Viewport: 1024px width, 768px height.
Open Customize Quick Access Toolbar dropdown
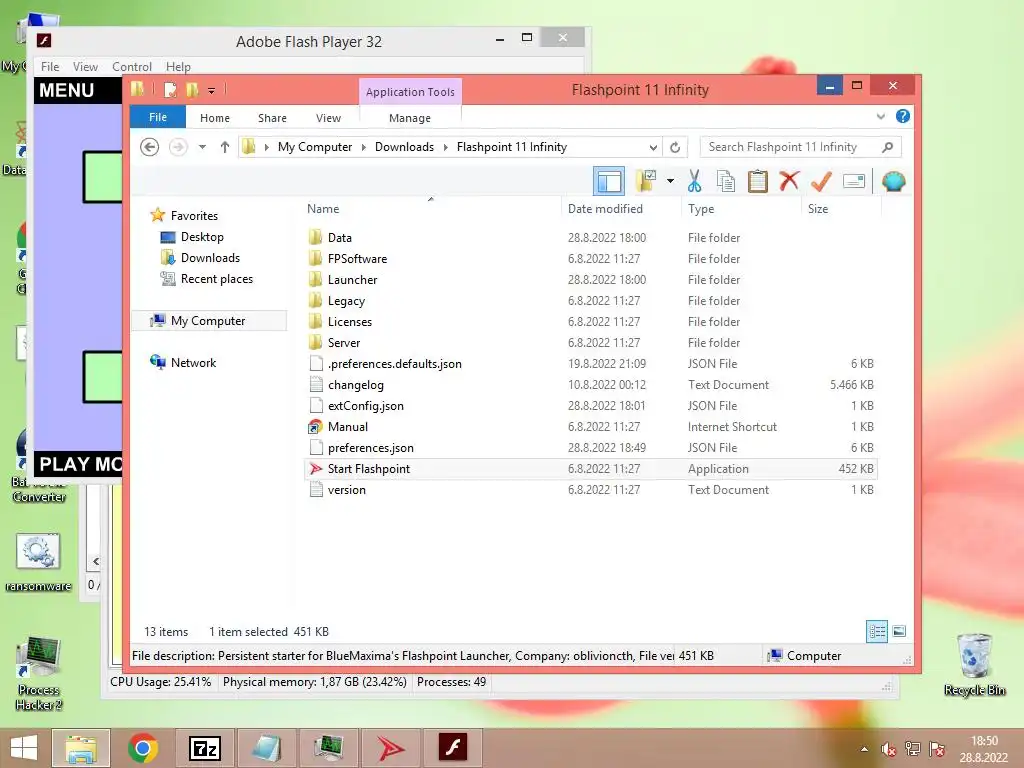(212, 90)
